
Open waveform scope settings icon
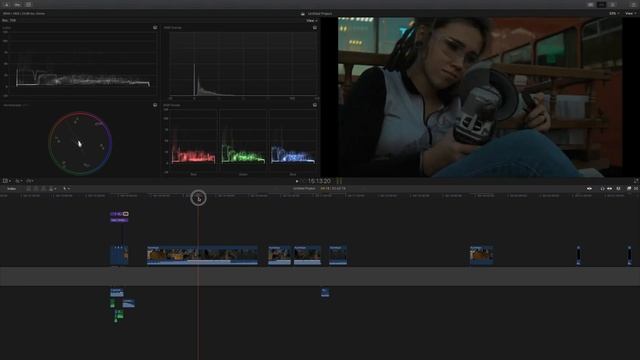point(155,27)
